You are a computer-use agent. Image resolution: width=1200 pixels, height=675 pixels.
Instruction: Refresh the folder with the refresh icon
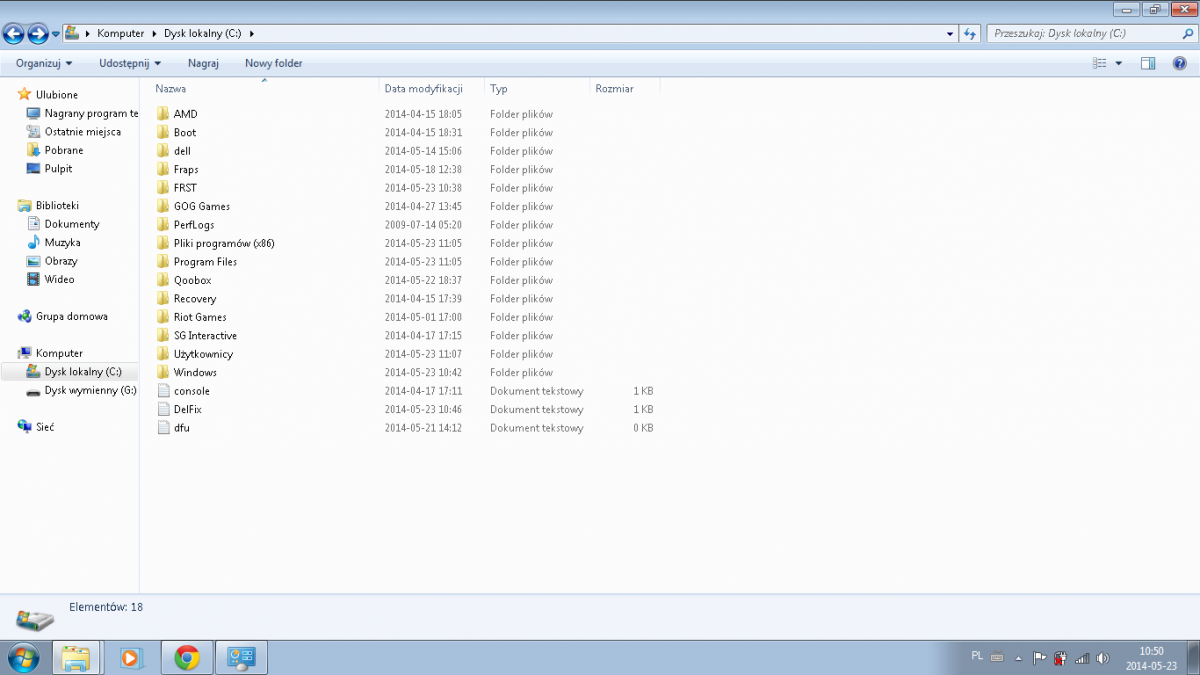[969, 33]
